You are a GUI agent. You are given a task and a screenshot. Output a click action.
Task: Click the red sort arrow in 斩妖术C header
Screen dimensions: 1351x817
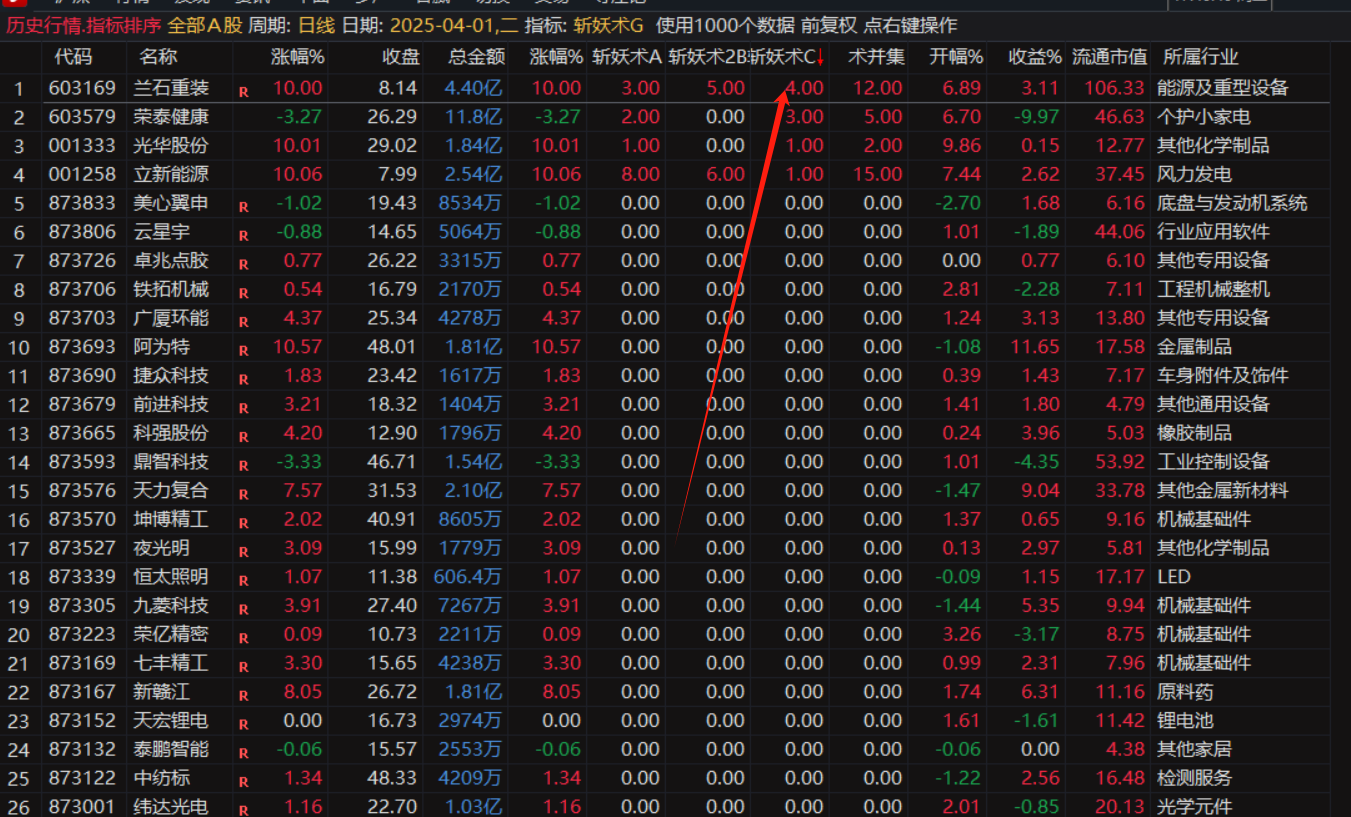coord(820,57)
